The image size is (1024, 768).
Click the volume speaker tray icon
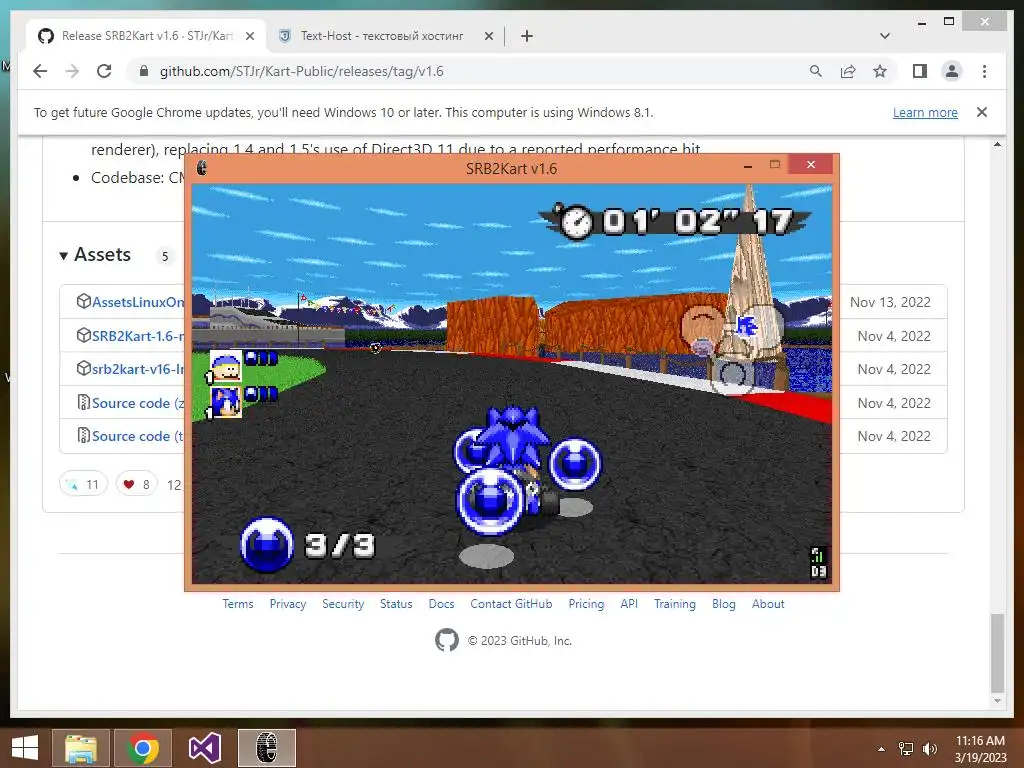click(x=929, y=749)
